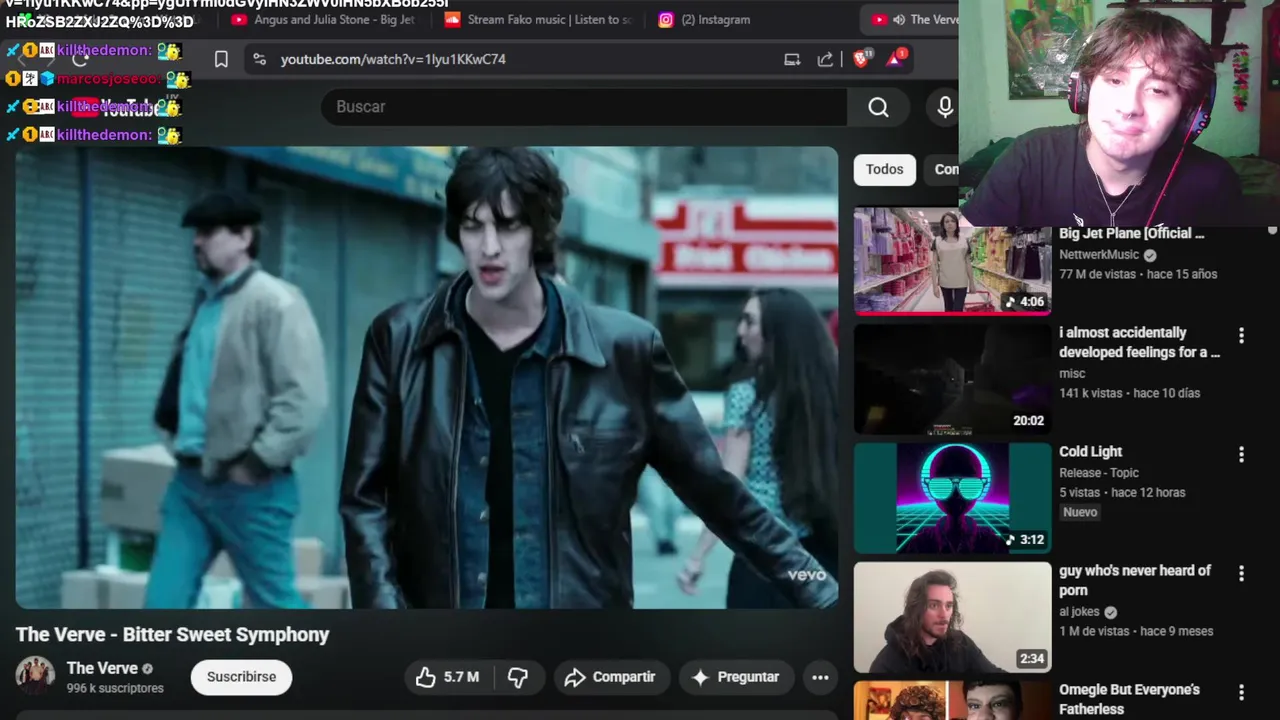Focus the Buscar search field

(584, 107)
